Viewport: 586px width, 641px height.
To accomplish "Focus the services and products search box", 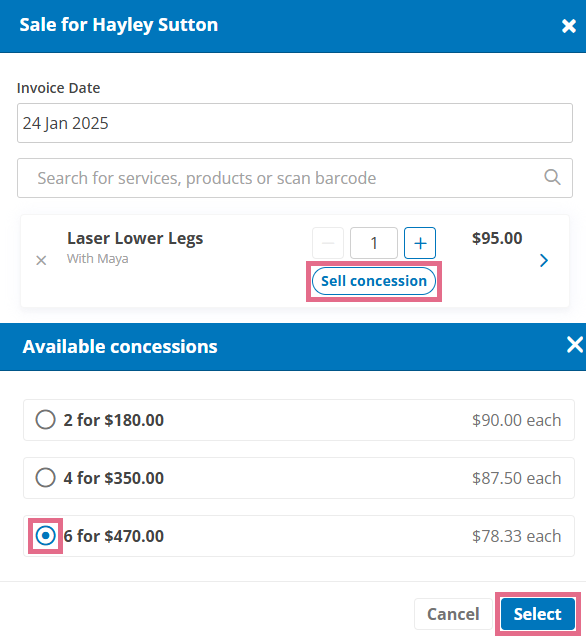I will tap(295, 178).
